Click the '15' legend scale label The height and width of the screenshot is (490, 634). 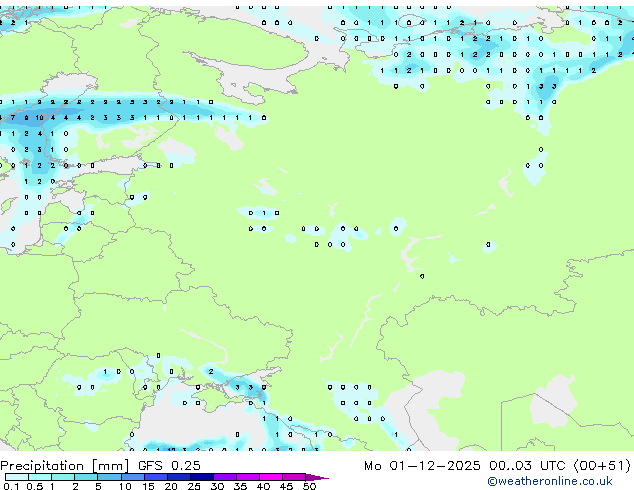pos(148,486)
